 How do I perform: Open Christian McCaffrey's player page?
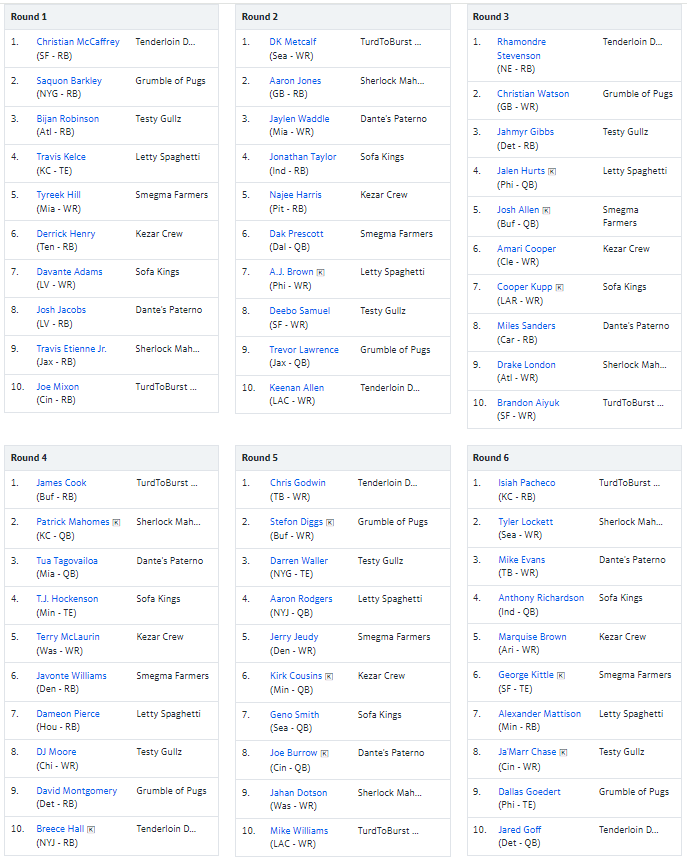[x=78, y=42]
